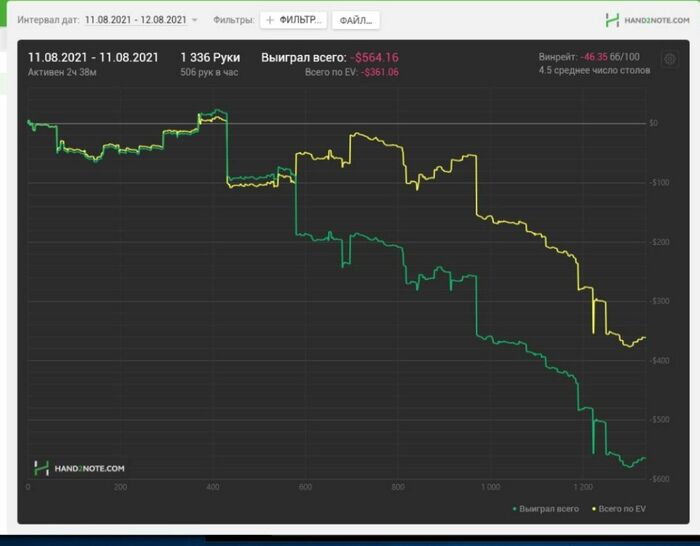Select the -$564.16 total winnings value
Screen dimensions: 700x546
375,58
